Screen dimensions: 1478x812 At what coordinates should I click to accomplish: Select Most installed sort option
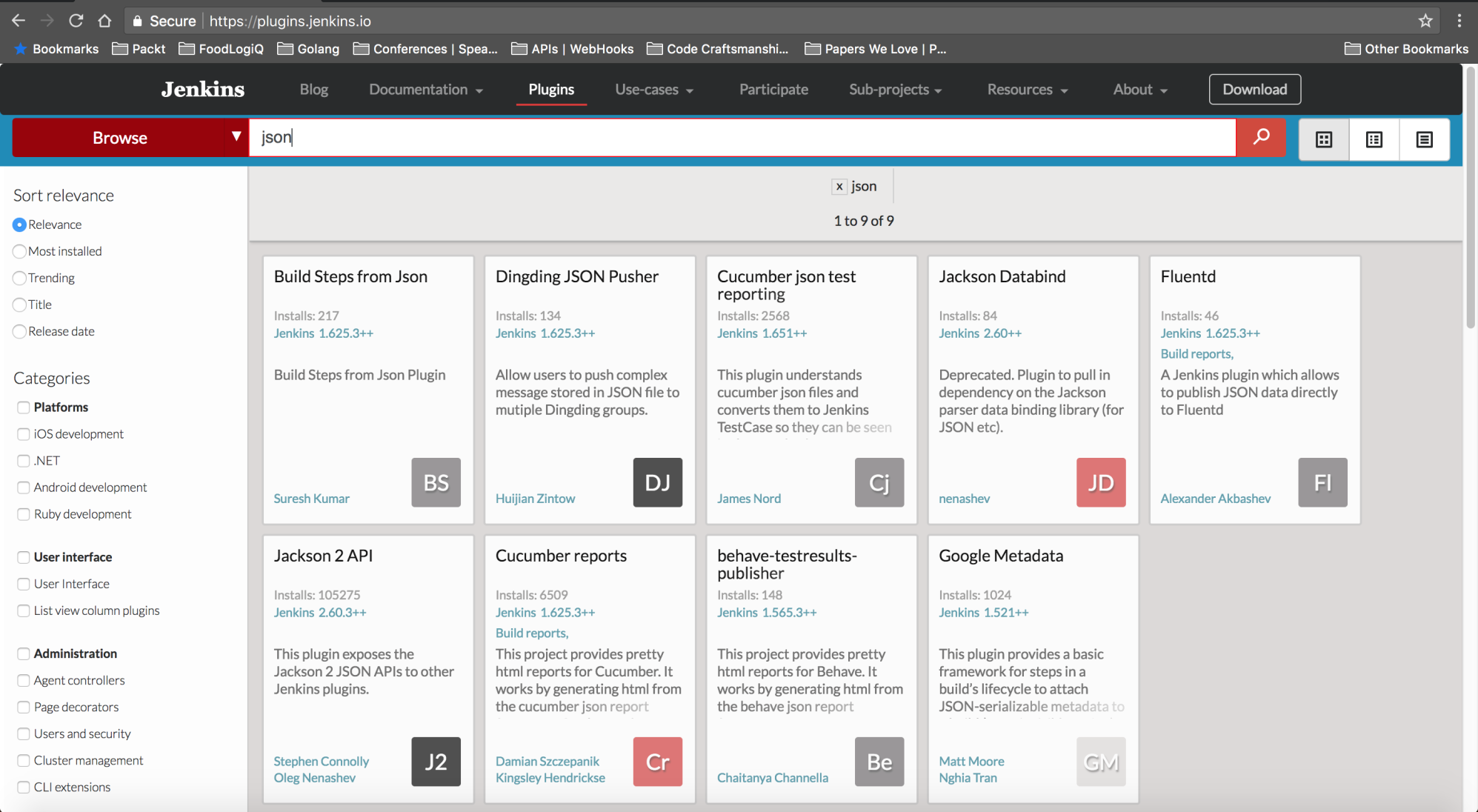[19, 251]
